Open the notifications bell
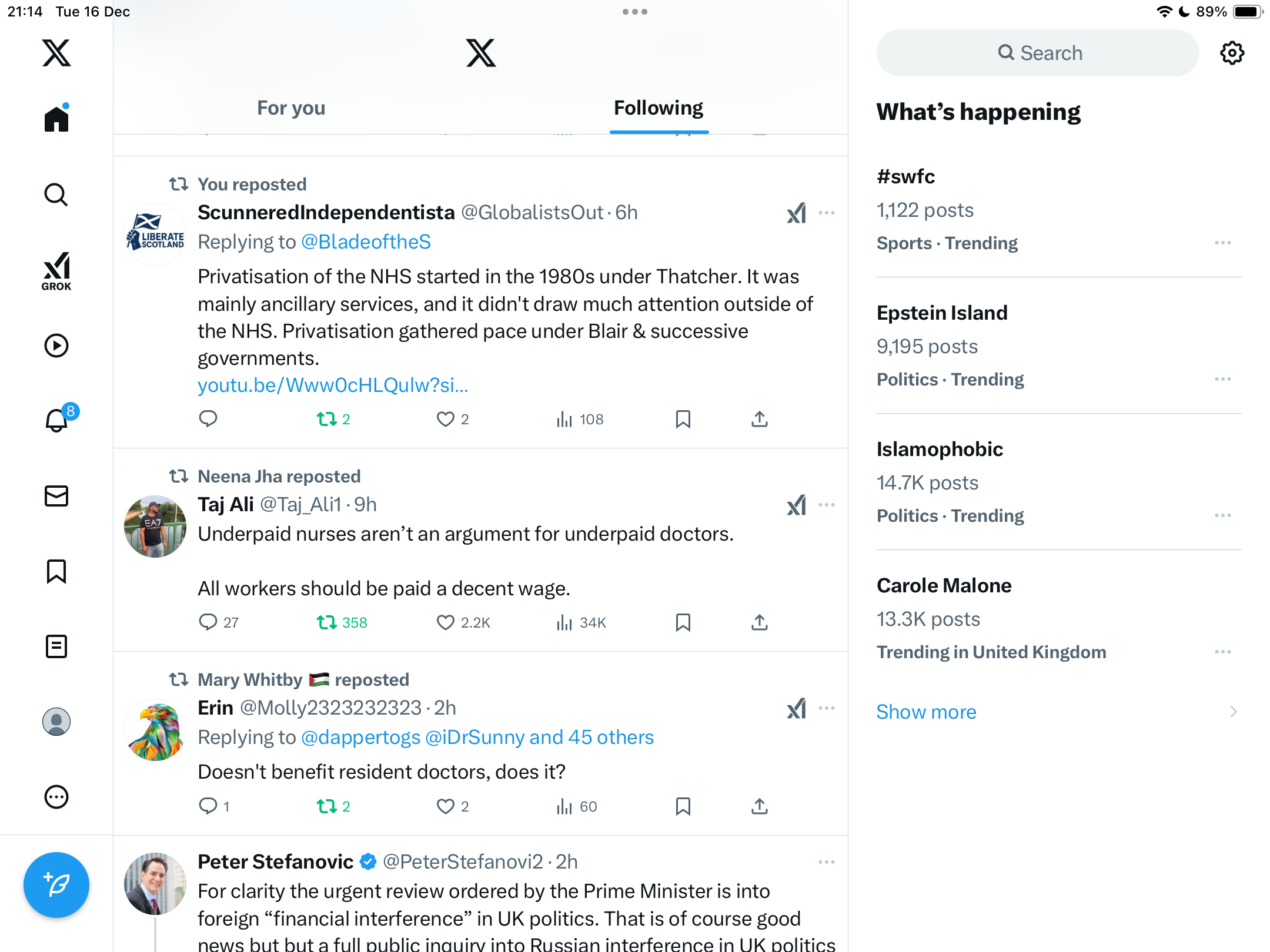1270x952 pixels. pos(56,420)
